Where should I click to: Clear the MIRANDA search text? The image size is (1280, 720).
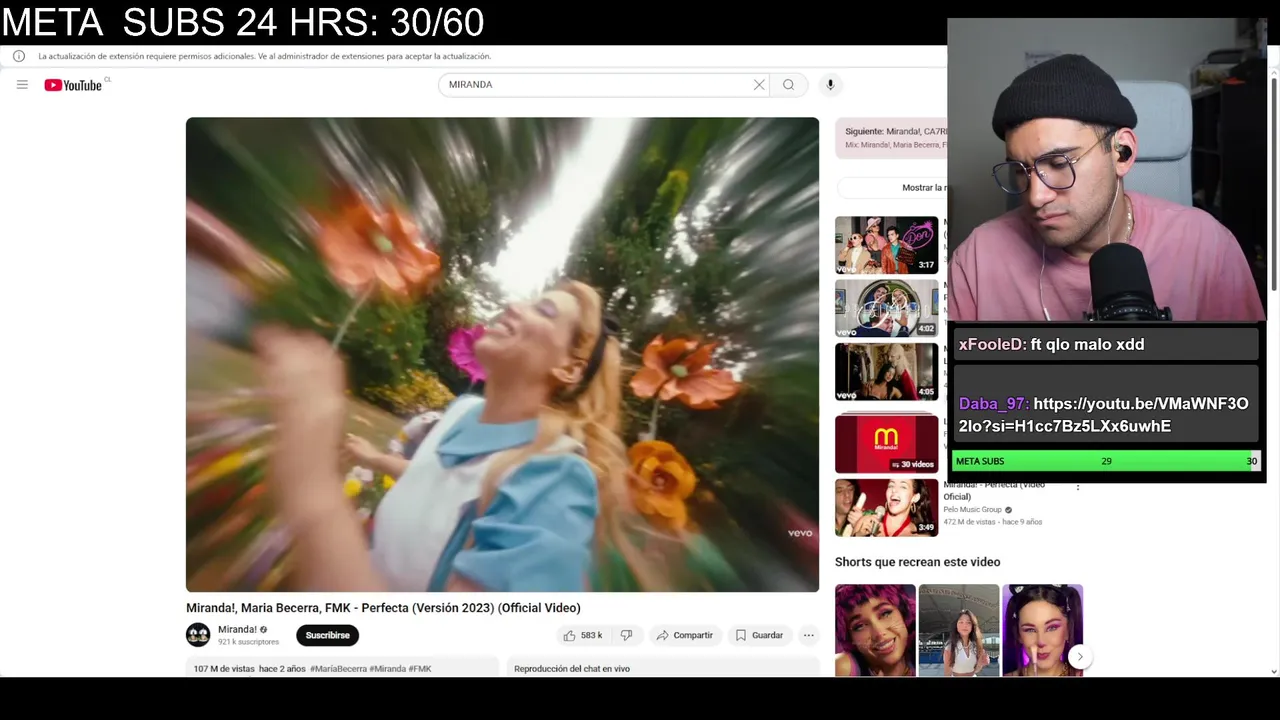click(759, 85)
